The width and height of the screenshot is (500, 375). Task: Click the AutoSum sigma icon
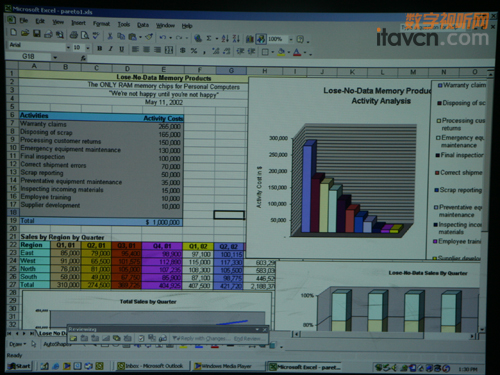(209, 38)
